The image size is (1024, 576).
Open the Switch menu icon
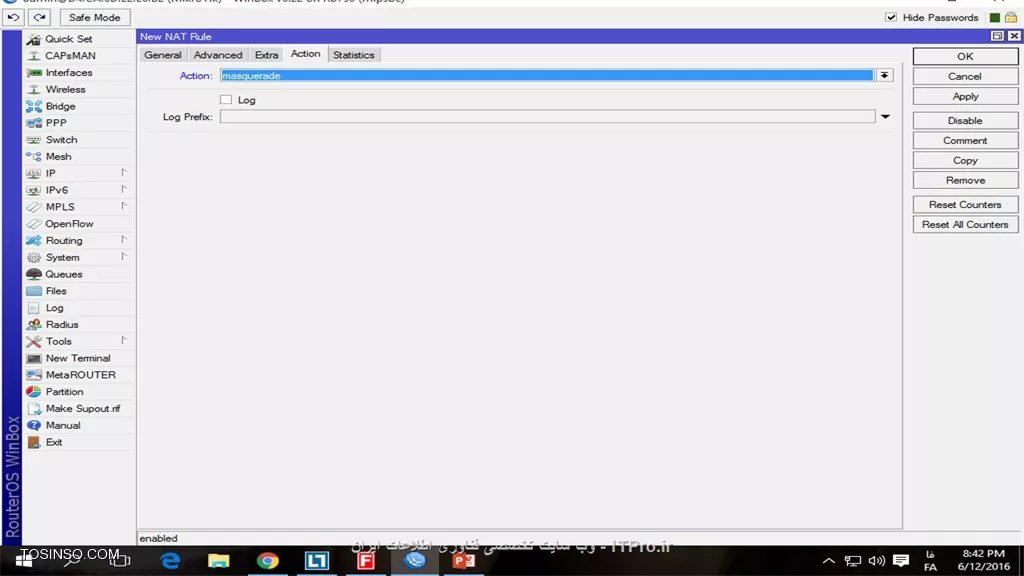[x=34, y=140]
